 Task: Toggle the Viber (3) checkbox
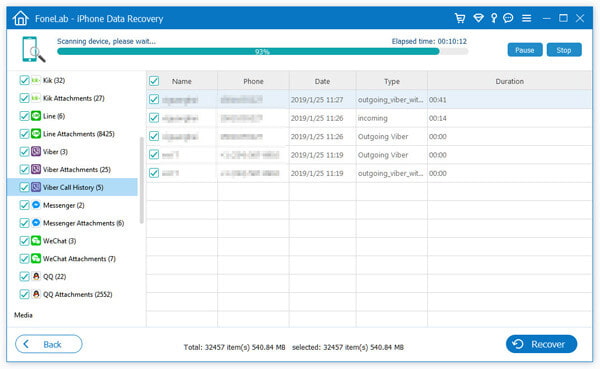coord(24,152)
